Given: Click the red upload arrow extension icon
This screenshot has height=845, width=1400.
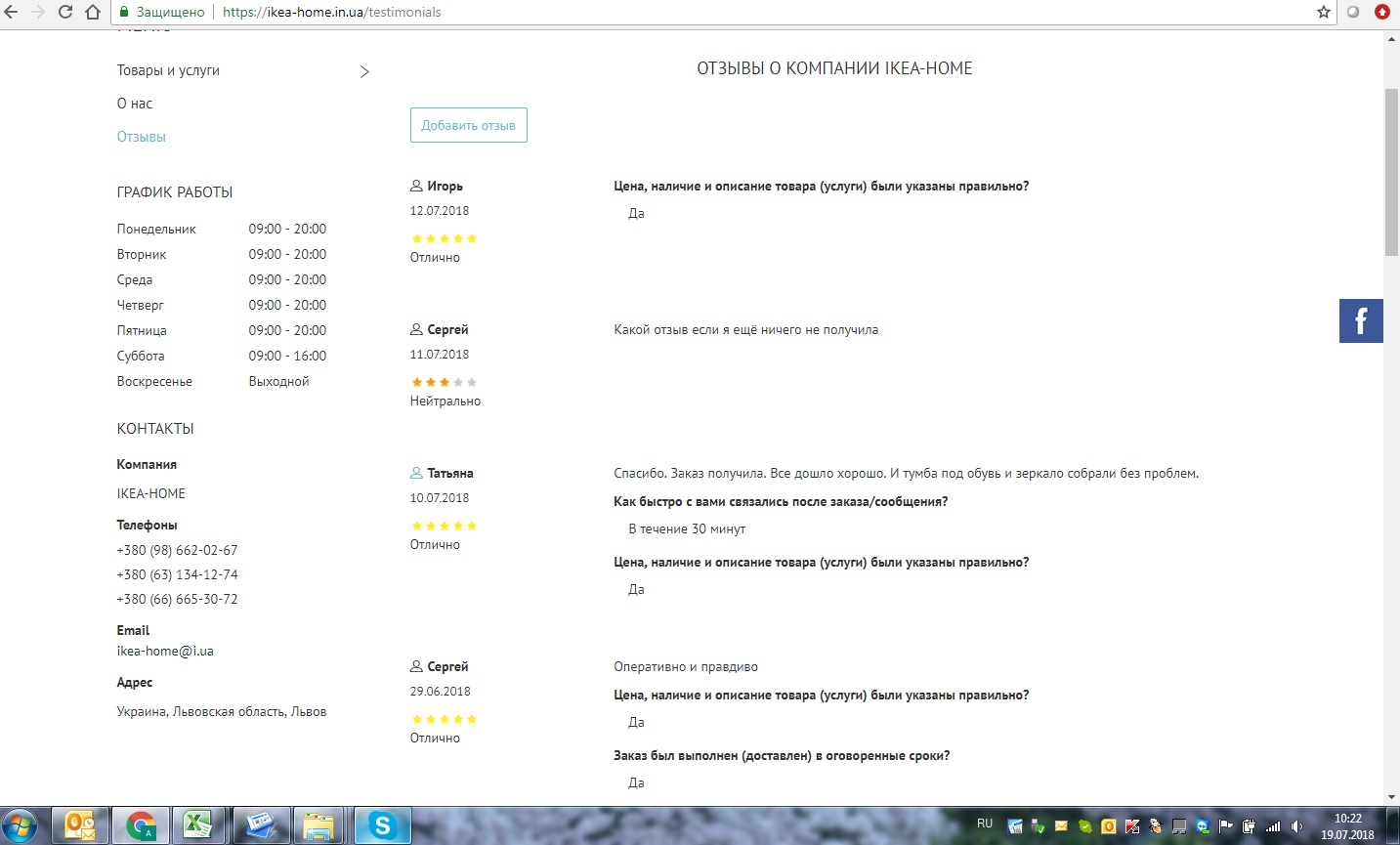Looking at the screenshot, I should (1381, 12).
